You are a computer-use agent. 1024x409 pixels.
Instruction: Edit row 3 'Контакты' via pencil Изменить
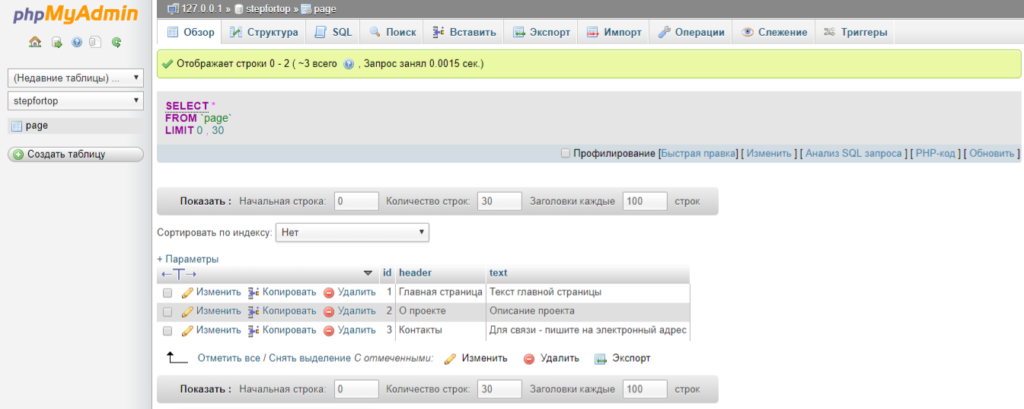click(211, 330)
